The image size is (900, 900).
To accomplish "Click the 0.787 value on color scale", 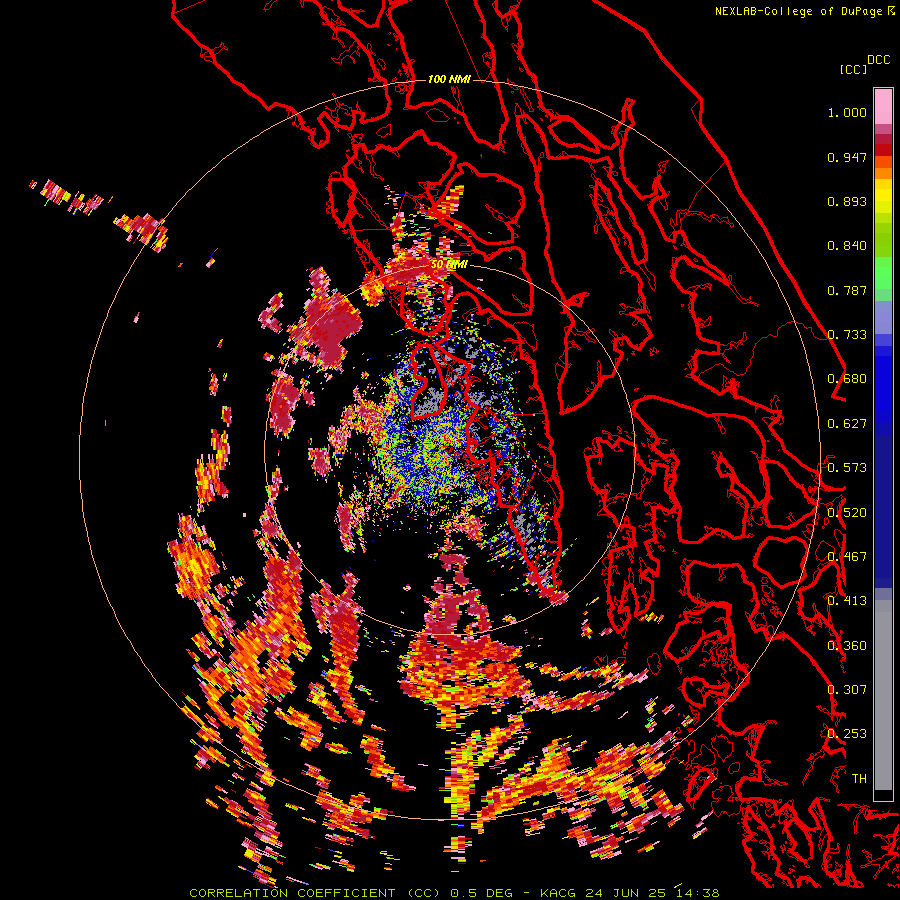I will [847, 290].
